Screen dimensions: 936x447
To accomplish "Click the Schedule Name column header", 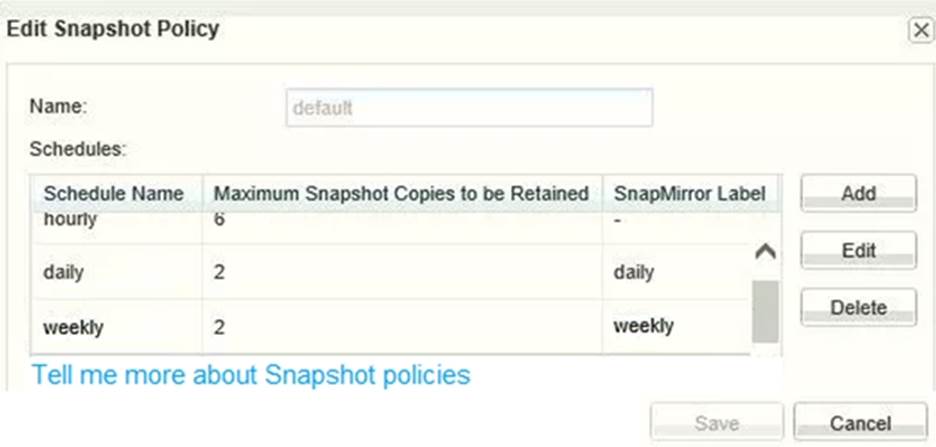I will 114,194.
